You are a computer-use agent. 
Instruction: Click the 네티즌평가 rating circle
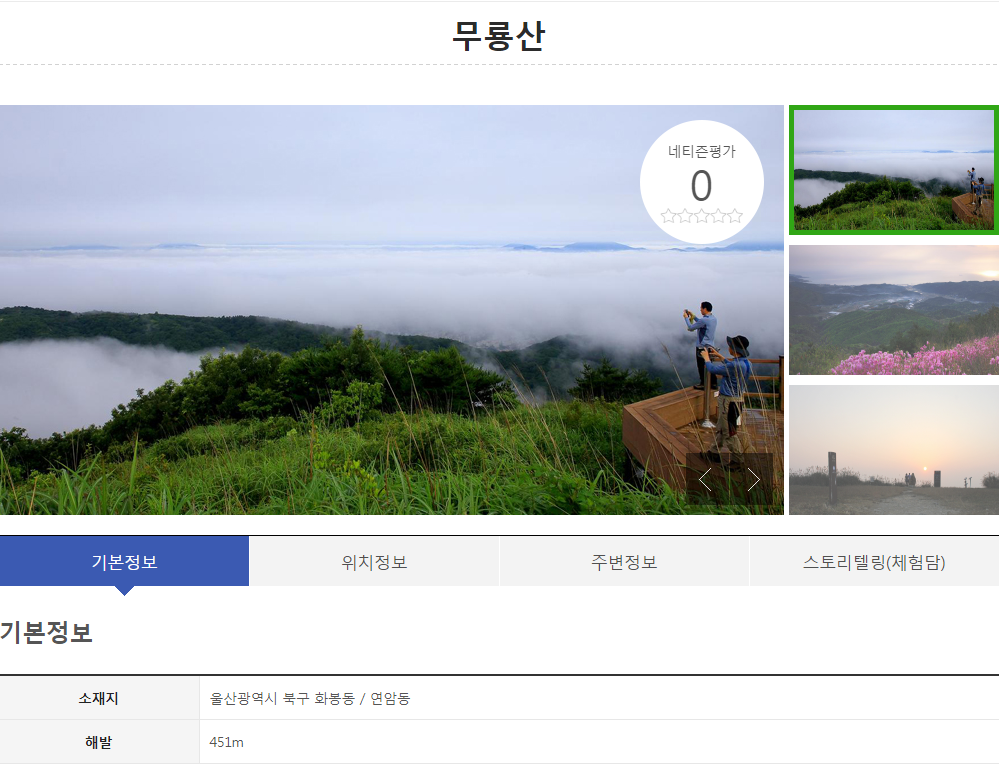(702, 182)
